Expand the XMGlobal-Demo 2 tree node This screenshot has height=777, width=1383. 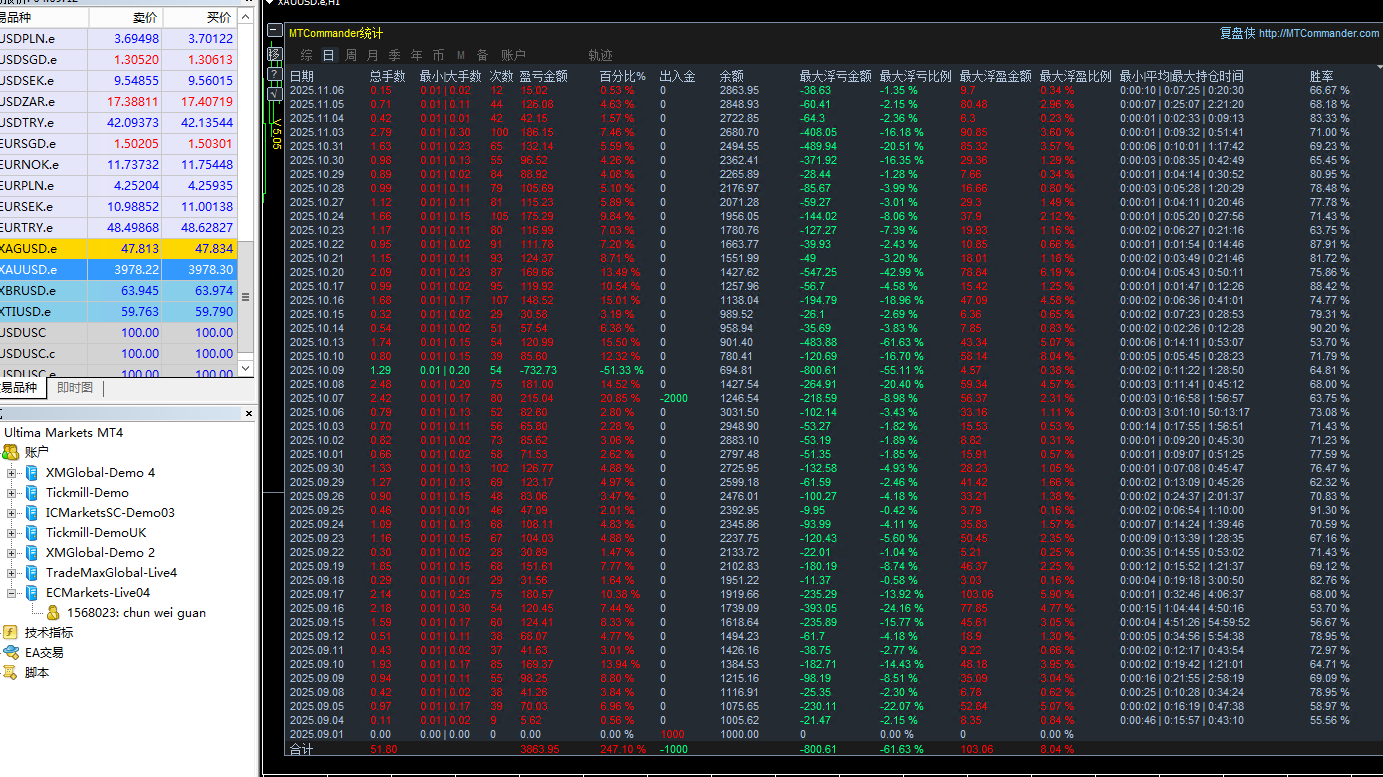point(12,553)
